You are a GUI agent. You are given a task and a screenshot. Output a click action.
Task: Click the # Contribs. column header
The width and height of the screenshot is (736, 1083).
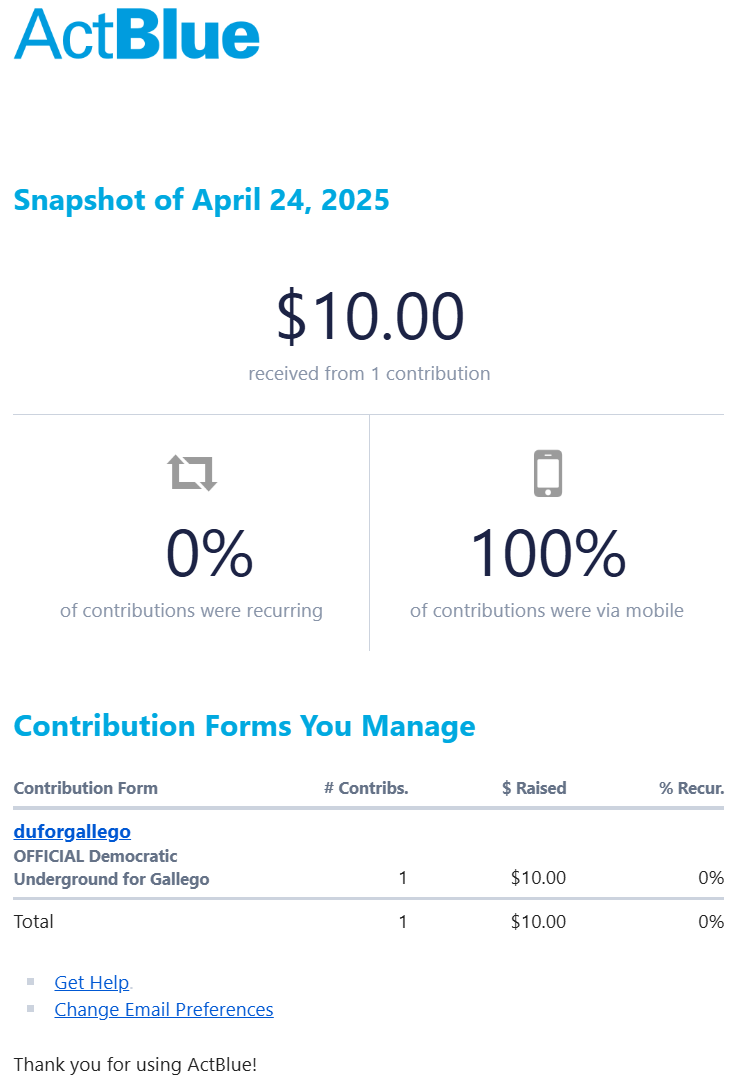coord(366,788)
